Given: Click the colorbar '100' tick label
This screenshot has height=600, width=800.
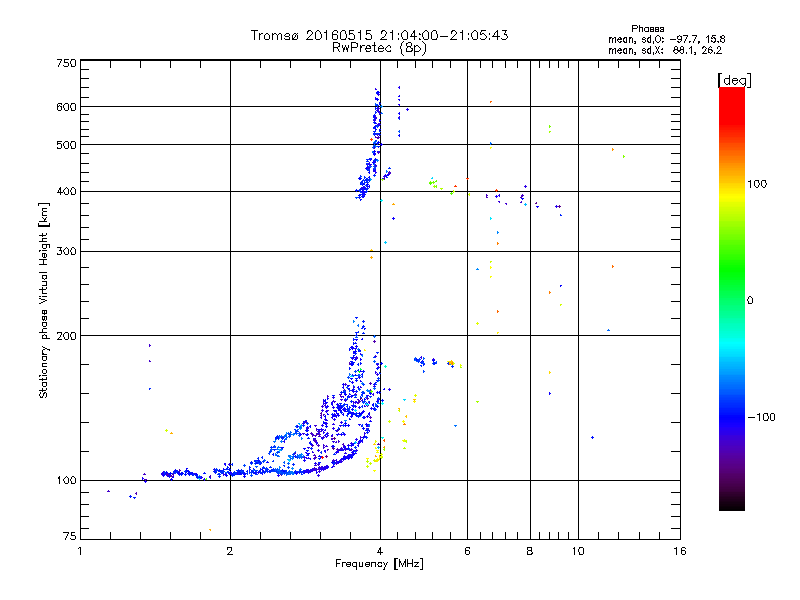Looking at the screenshot, I should 757,184.
